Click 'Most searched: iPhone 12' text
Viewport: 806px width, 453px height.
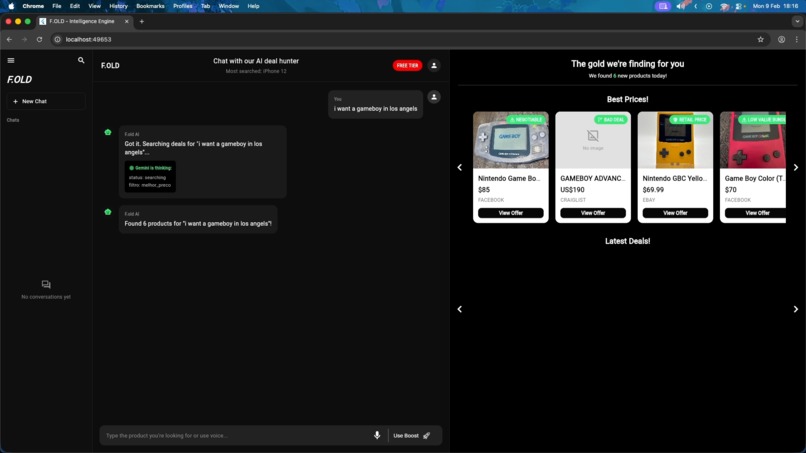256,71
